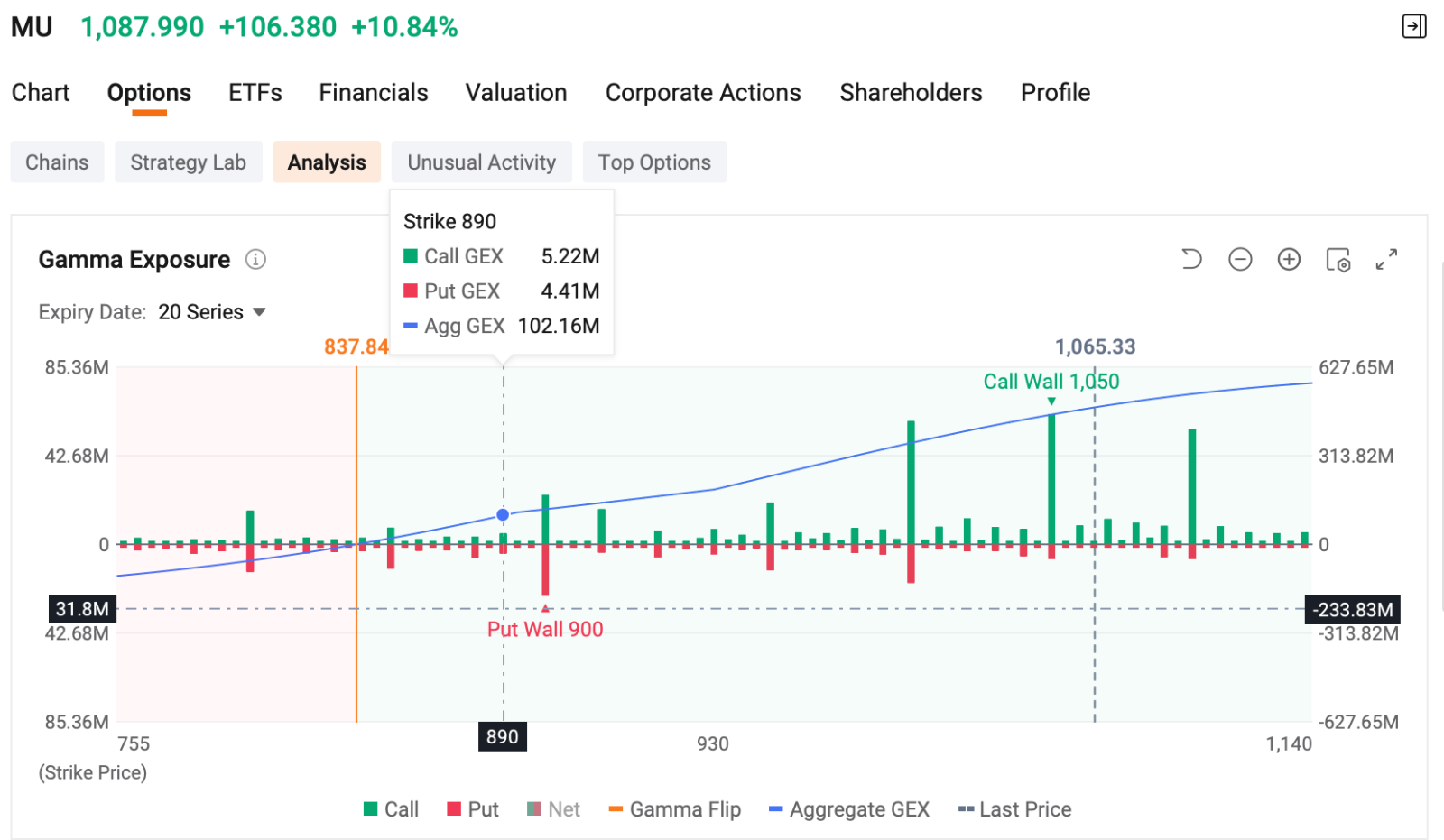Open Top Options

tap(654, 162)
